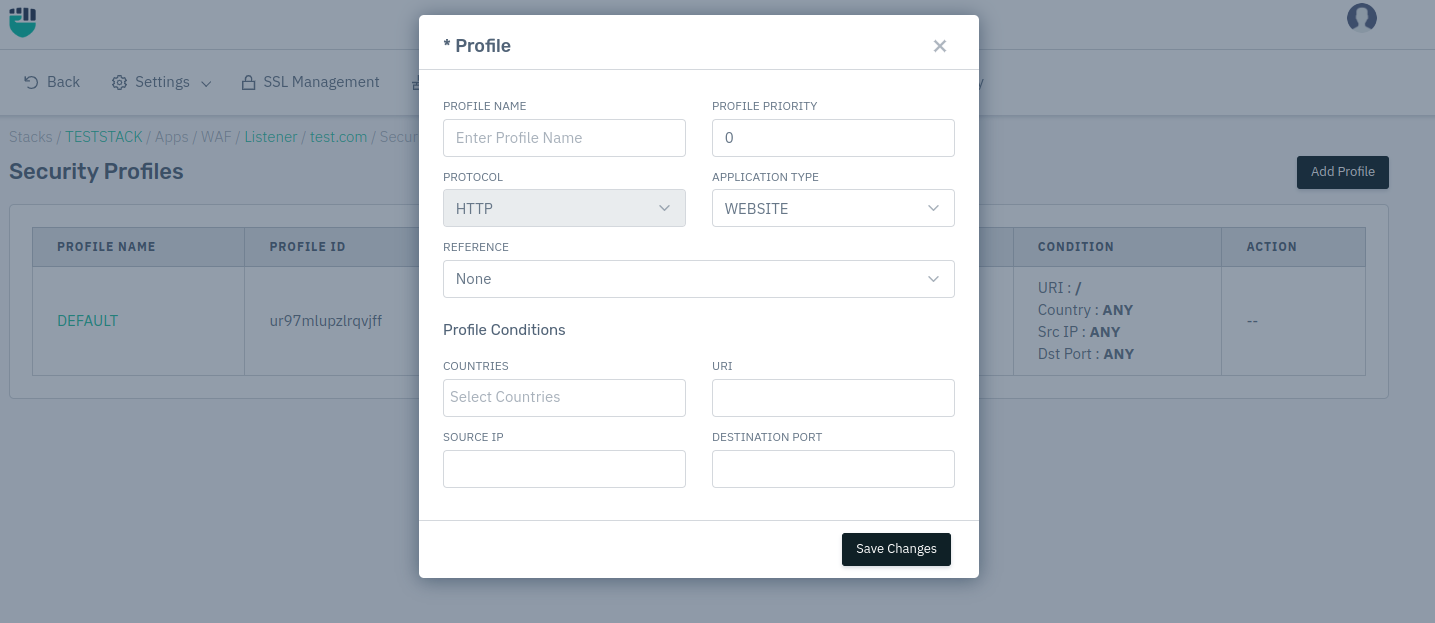This screenshot has height=623, width=1435.
Task: Click the Destination Port input field
Action: [833, 469]
